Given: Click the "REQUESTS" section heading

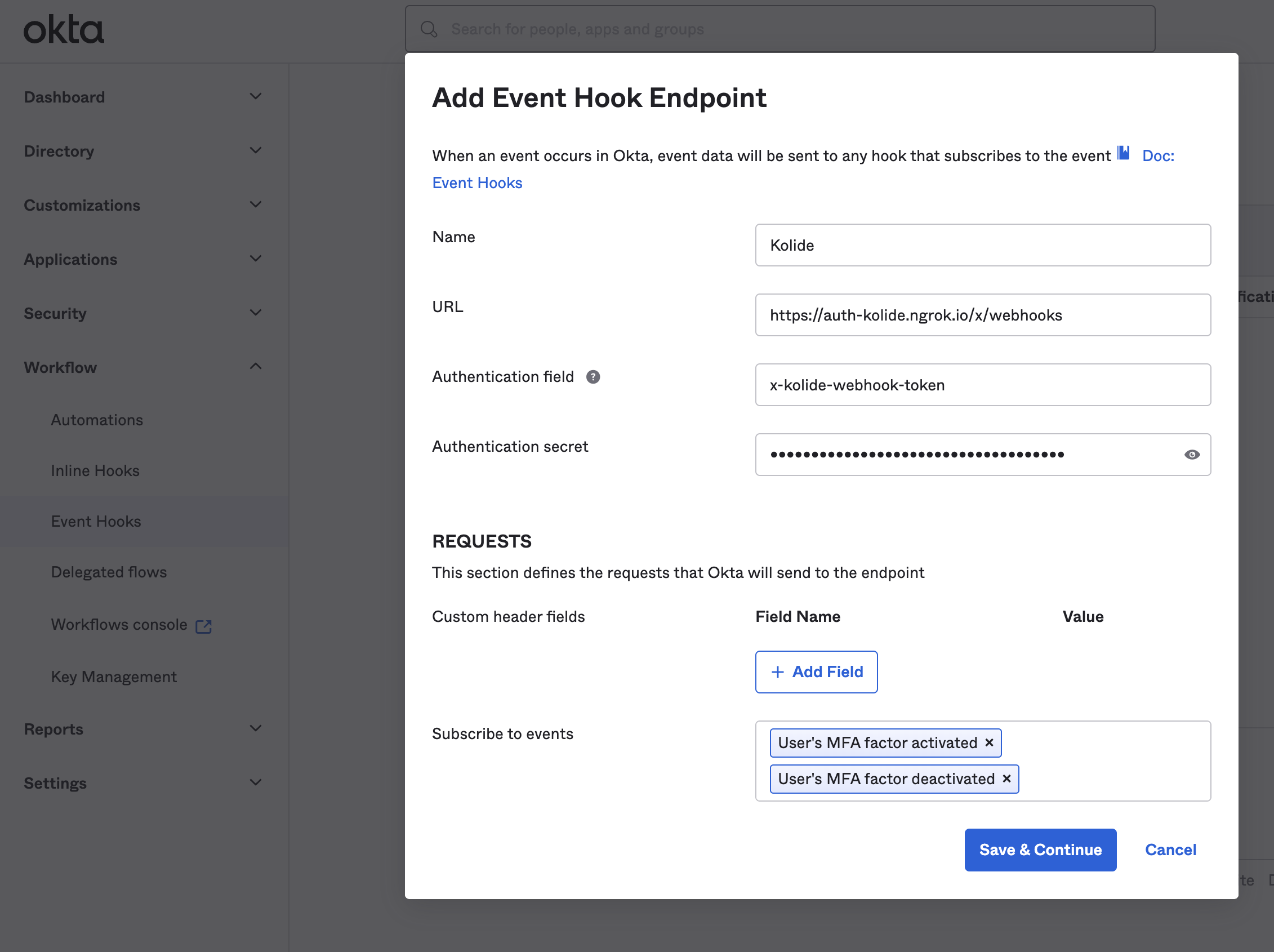Looking at the screenshot, I should (x=482, y=541).
